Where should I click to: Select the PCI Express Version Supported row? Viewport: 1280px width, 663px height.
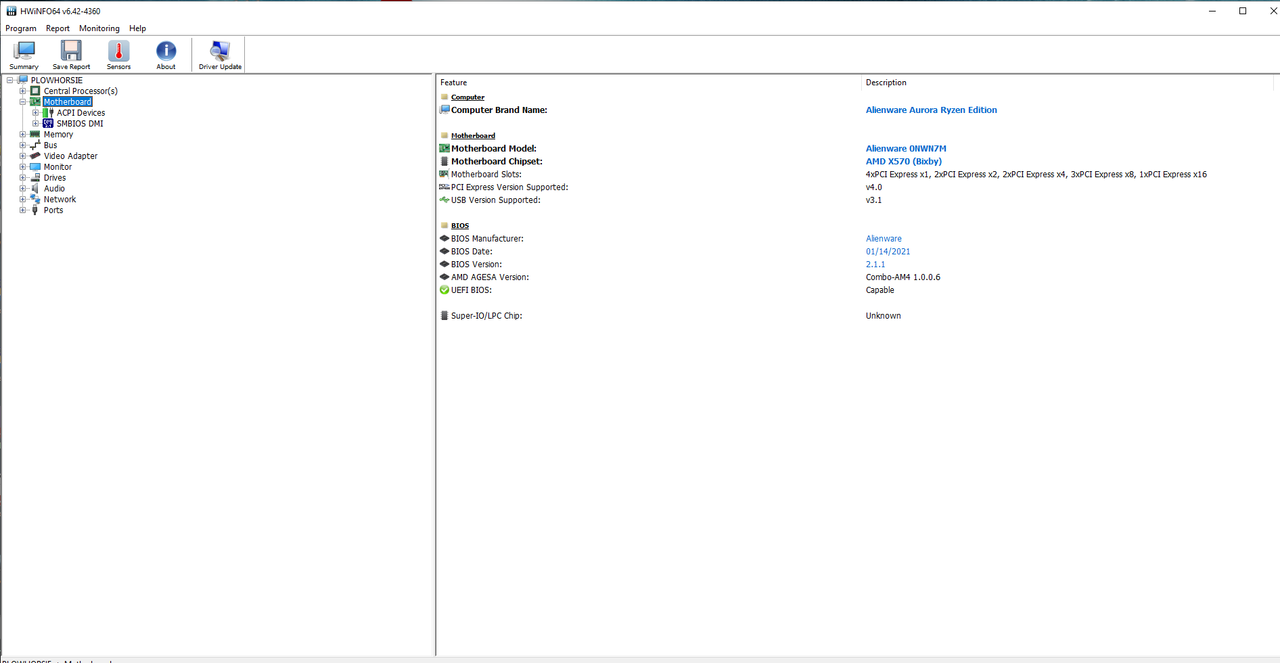[510, 187]
